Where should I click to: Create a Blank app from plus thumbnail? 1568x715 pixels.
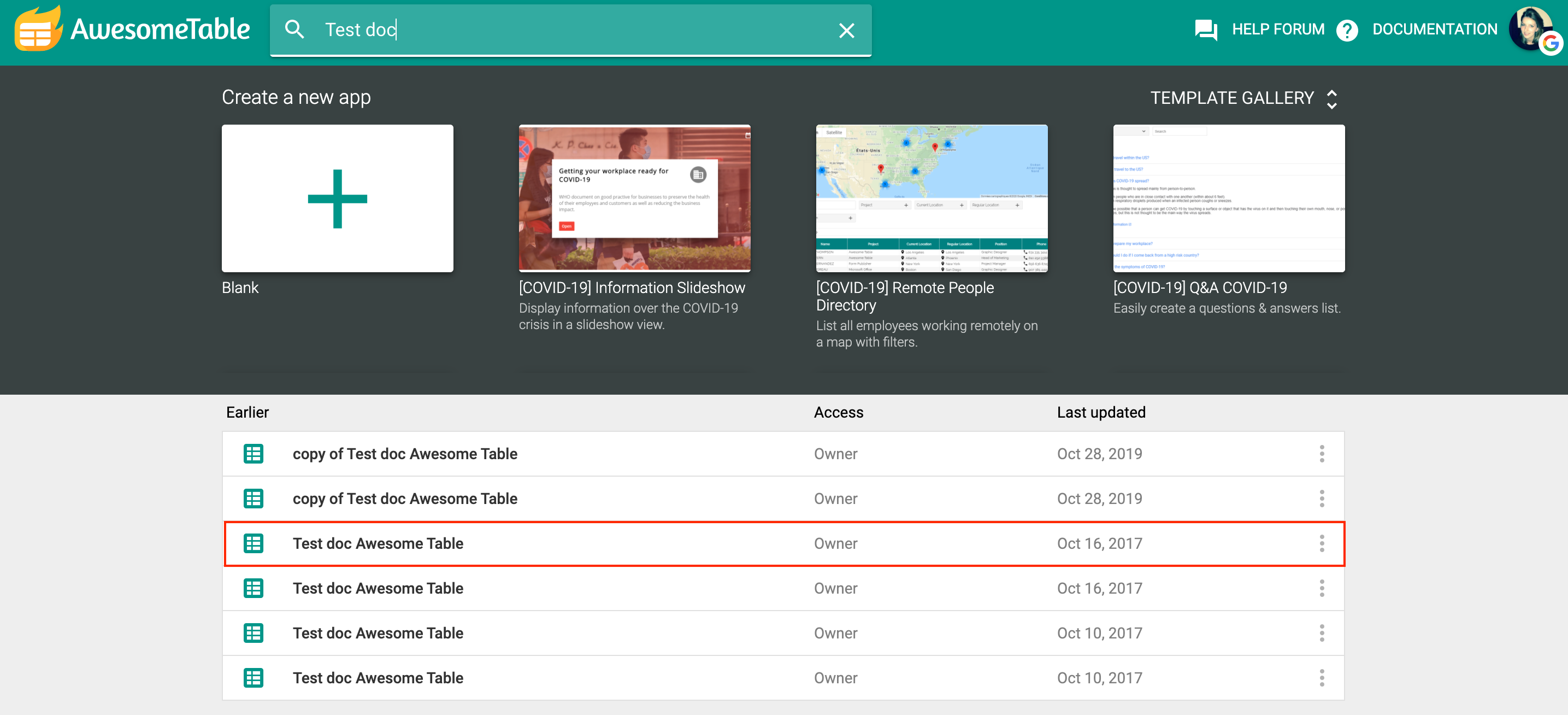pyautogui.click(x=337, y=198)
